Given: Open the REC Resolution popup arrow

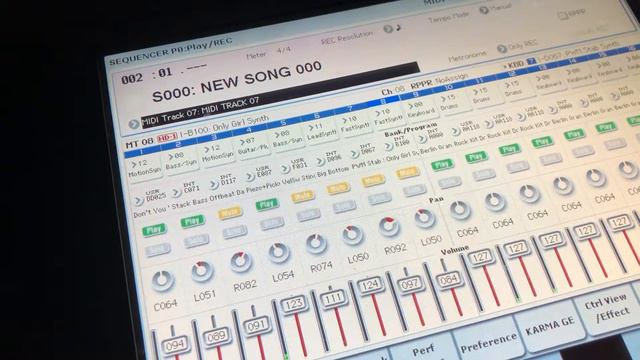Looking at the screenshot, I should pos(388,29).
